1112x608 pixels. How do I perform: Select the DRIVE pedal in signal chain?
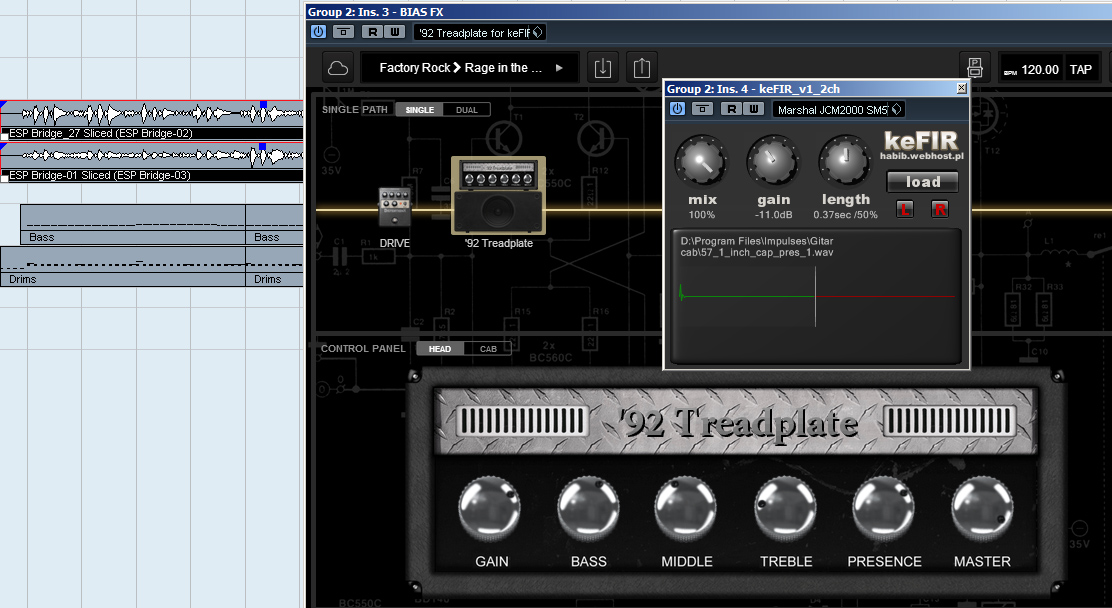tap(394, 207)
